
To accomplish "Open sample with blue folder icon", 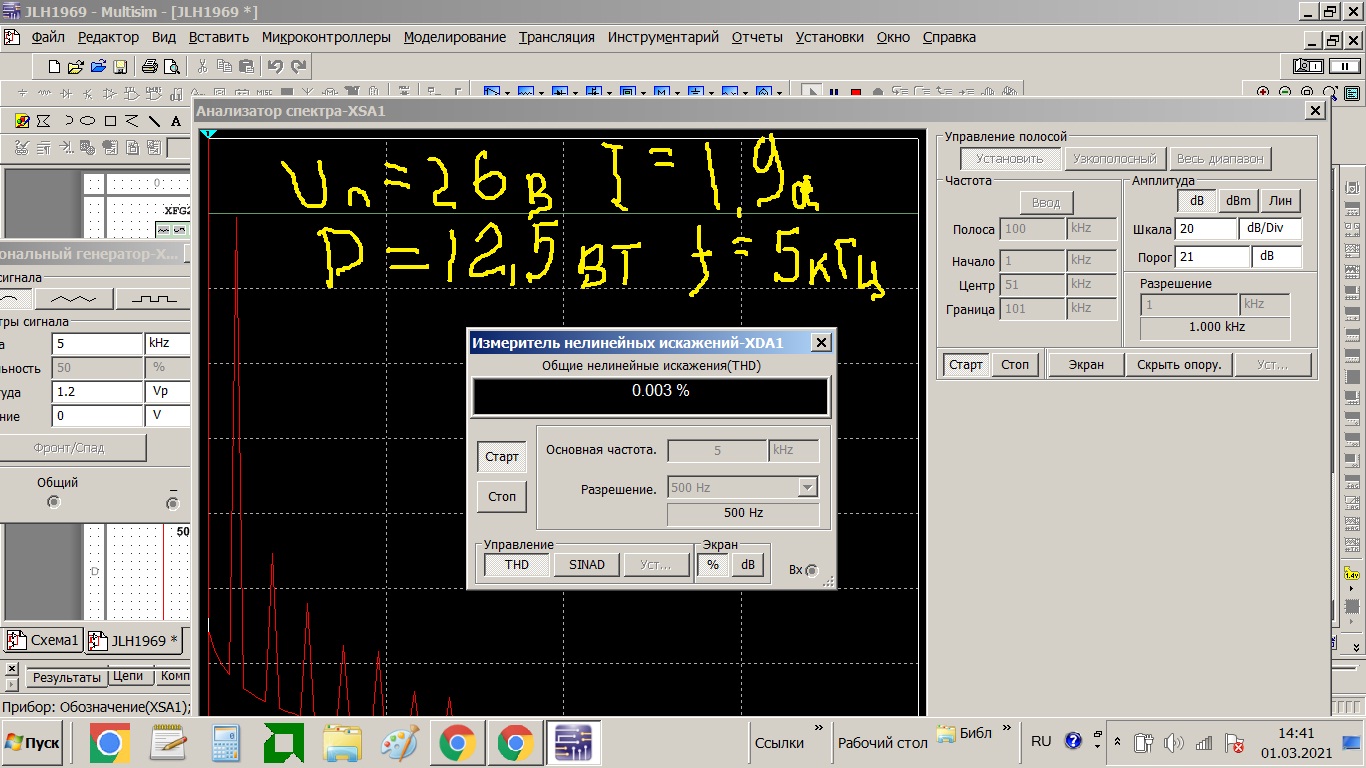I will (x=98, y=67).
